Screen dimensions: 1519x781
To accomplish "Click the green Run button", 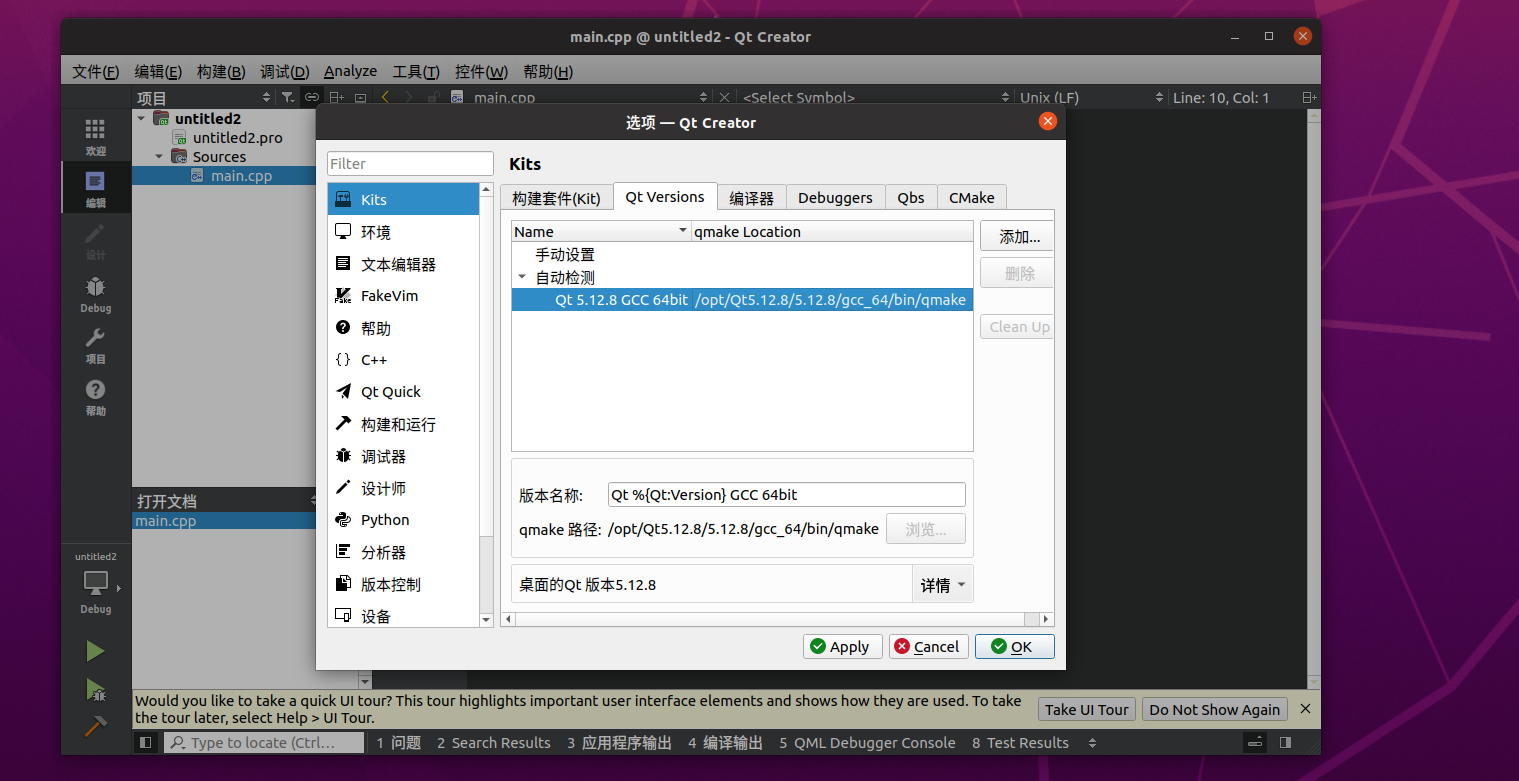I will pos(95,651).
